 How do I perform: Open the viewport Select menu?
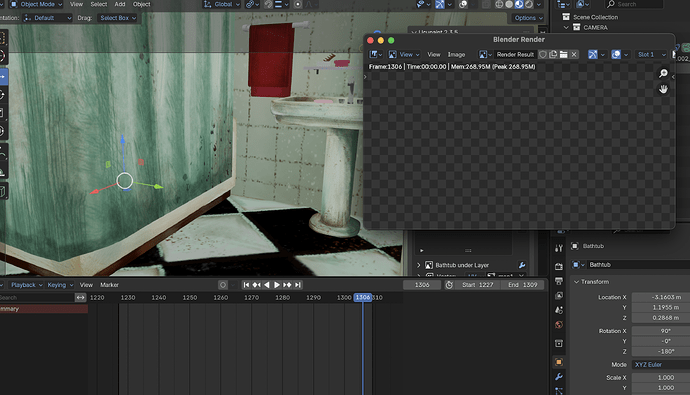99,4
